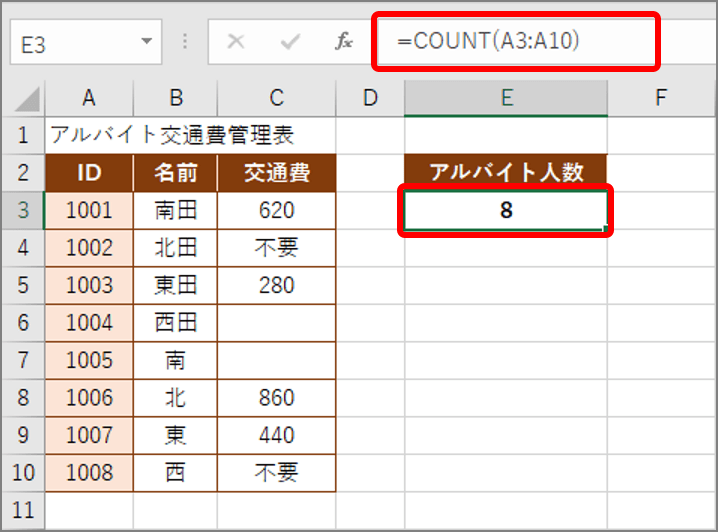
Task: Select name cell 東田
Action: (175, 286)
